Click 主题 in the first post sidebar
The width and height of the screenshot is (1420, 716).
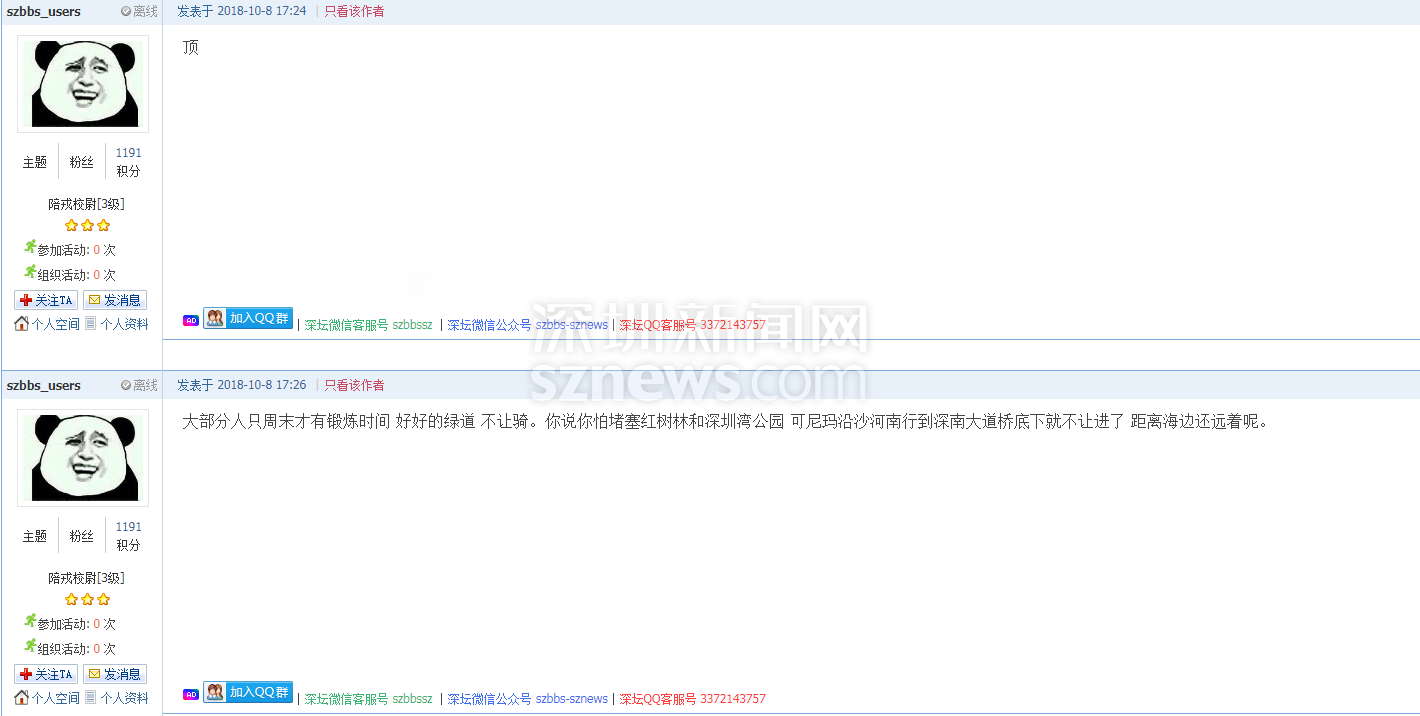(x=35, y=162)
